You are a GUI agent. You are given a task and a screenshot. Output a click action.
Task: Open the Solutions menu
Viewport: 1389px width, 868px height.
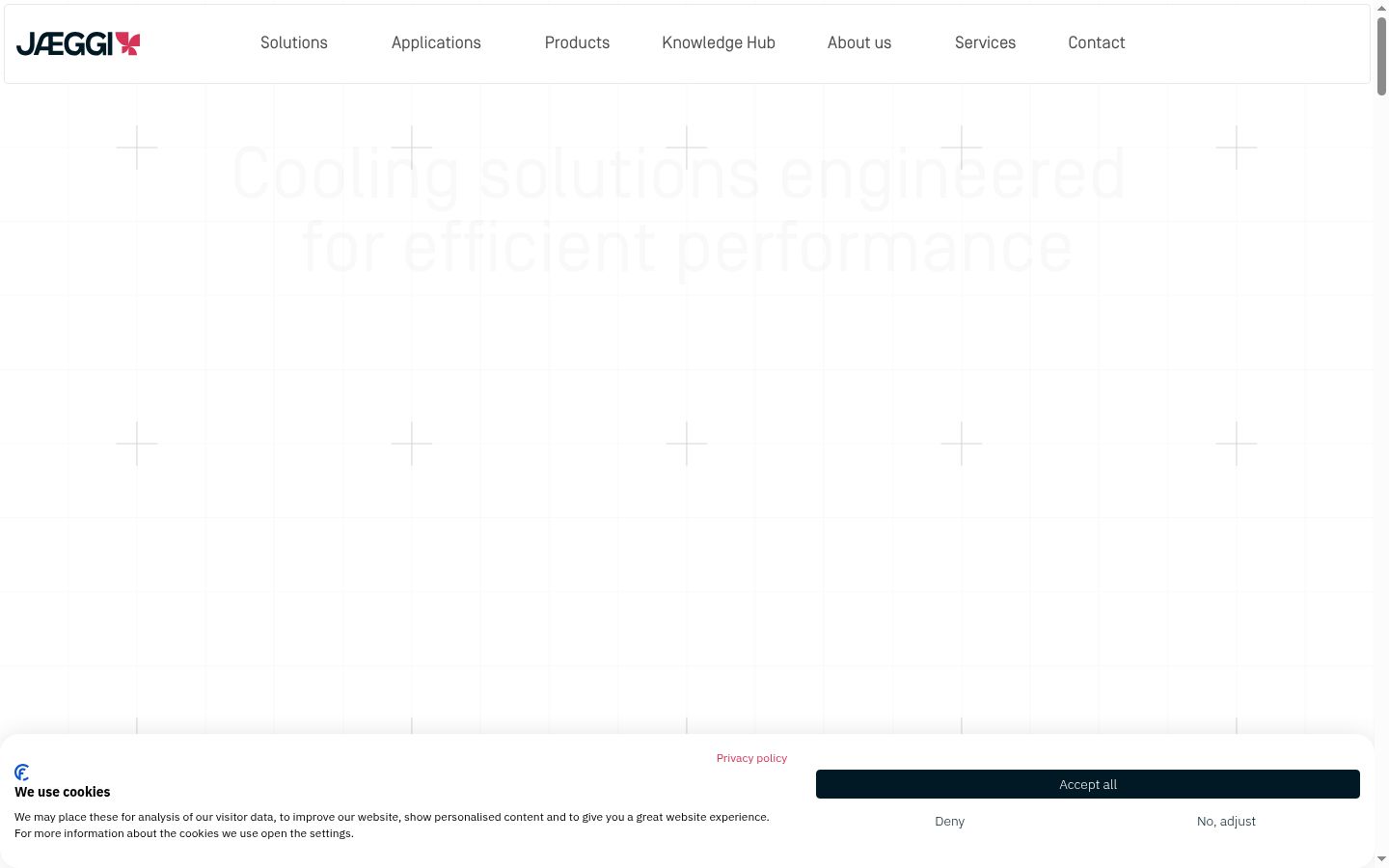(x=294, y=42)
